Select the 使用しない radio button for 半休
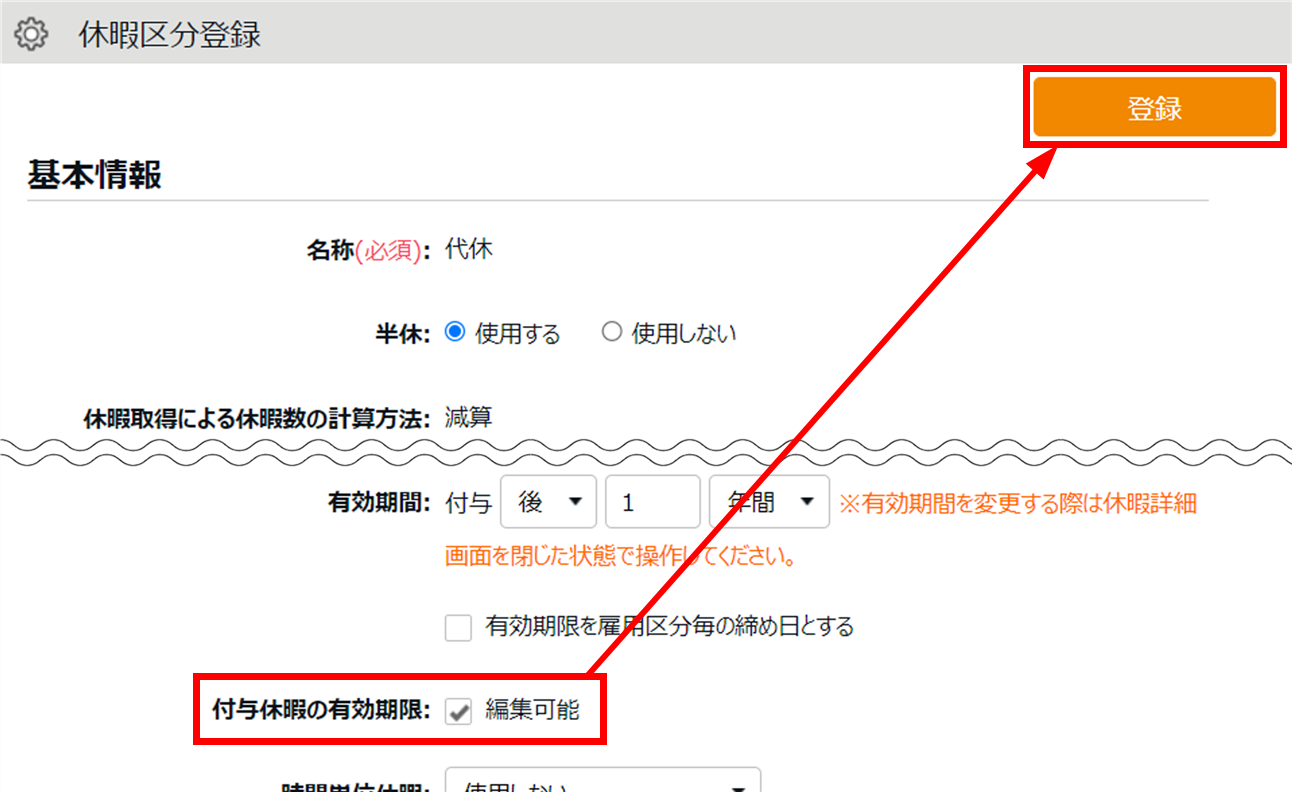1292x792 pixels. pyautogui.click(x=611, y=332)
